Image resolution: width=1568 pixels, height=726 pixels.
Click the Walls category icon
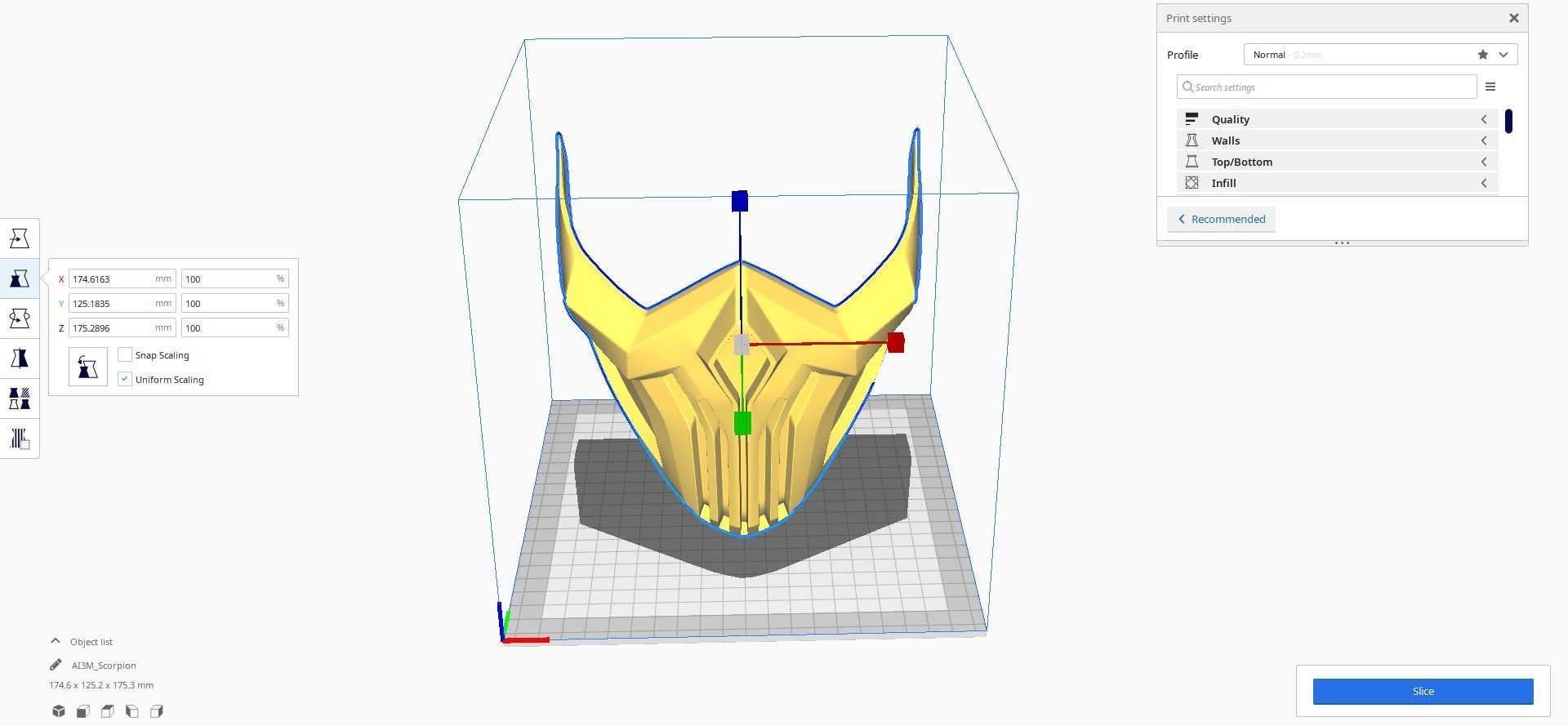(x=1192, y=140)
